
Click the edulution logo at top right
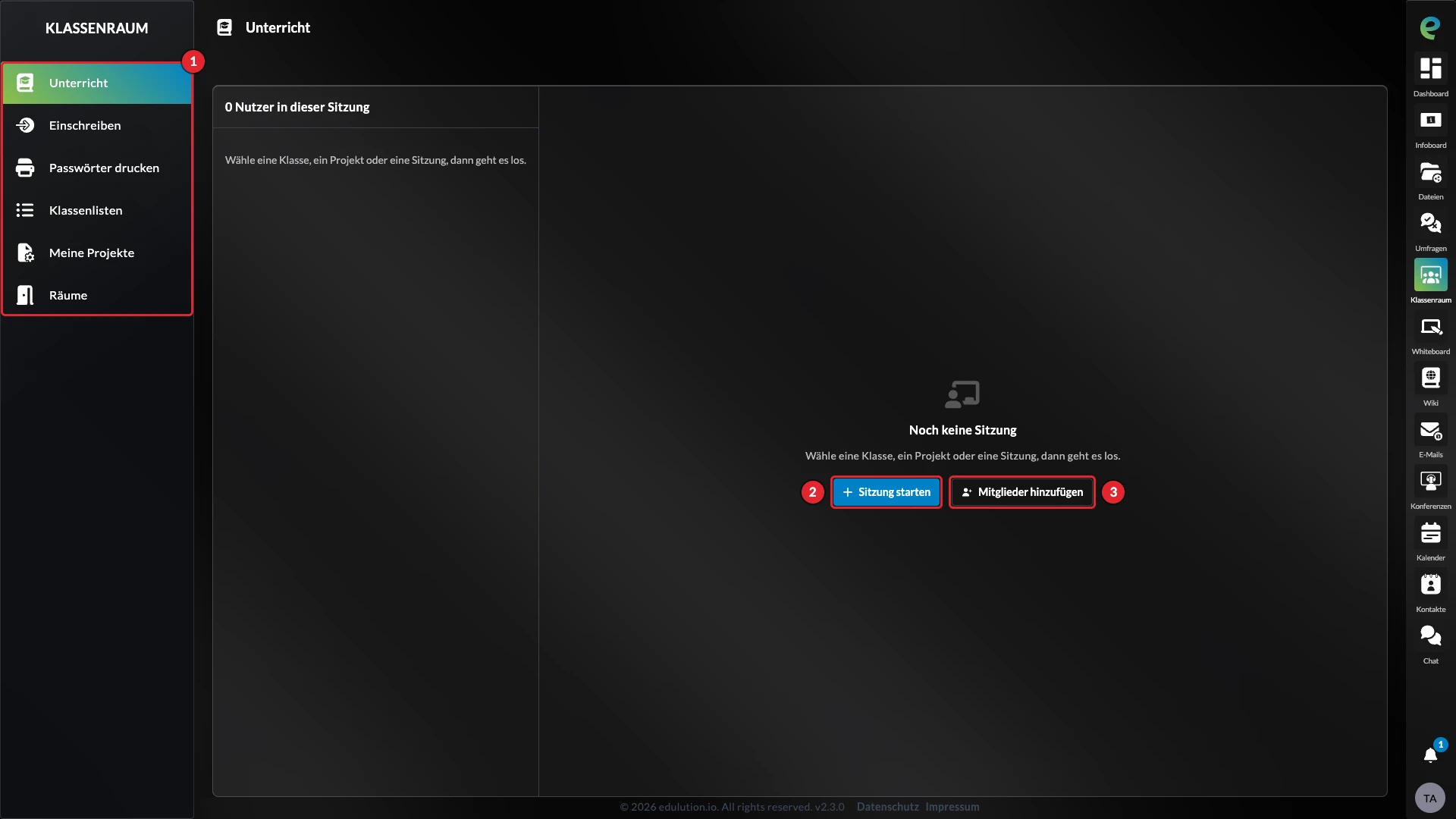click(1430, 27)
